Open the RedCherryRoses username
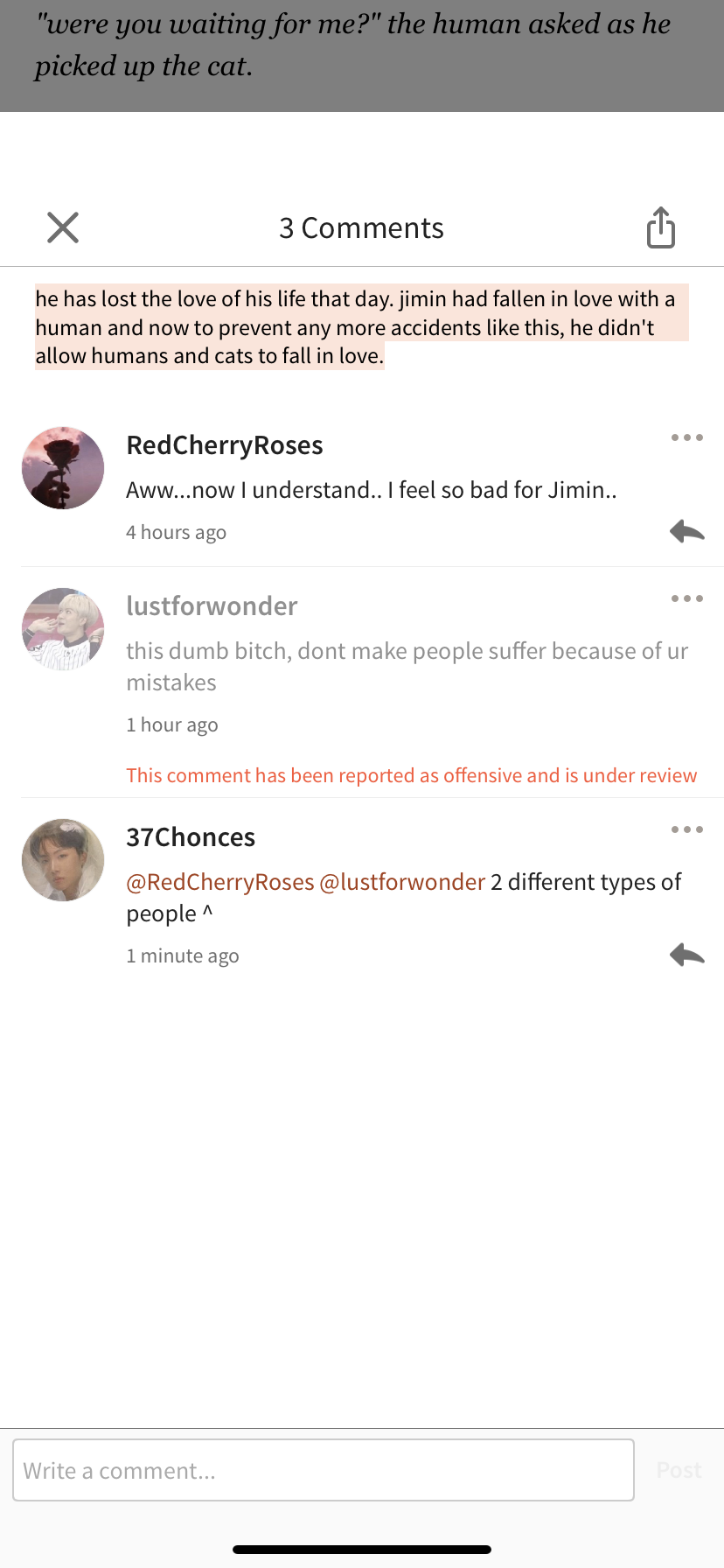The image size is (724, 1568). tap(225, 445)
